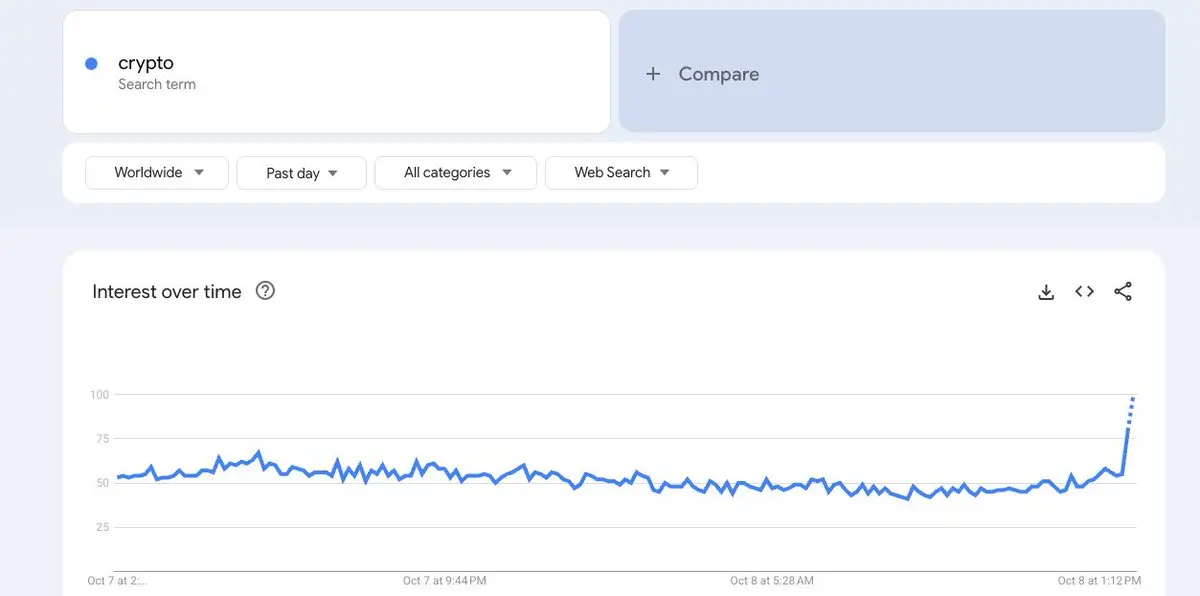Viewport: 1200px width, 596px height.
Task: Share the Interest over time chart
Action: [x=1123, y=292]
